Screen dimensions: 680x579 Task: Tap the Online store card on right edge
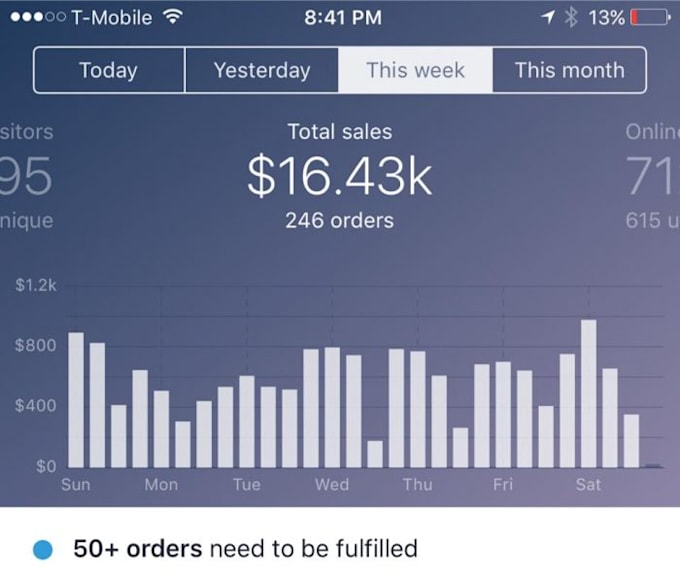click(652, 176)
